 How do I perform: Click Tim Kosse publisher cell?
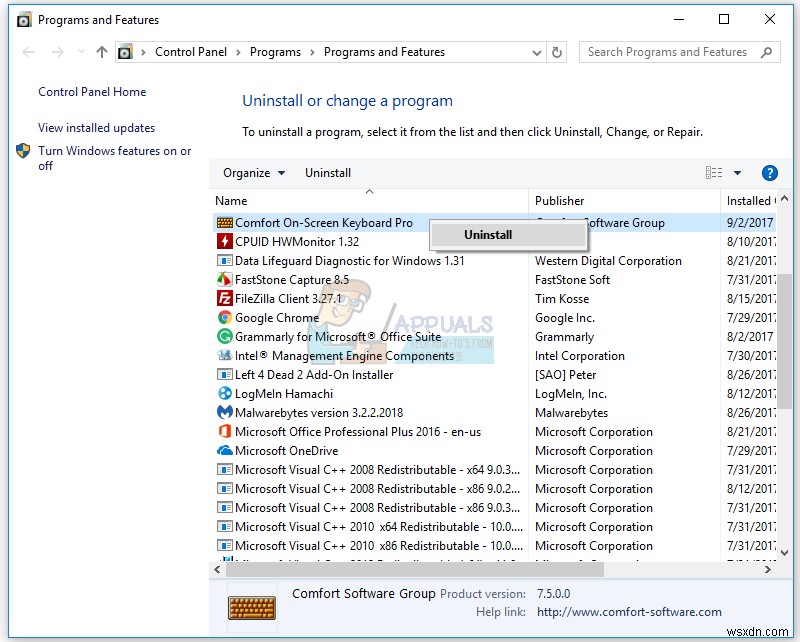coord(562,299)
